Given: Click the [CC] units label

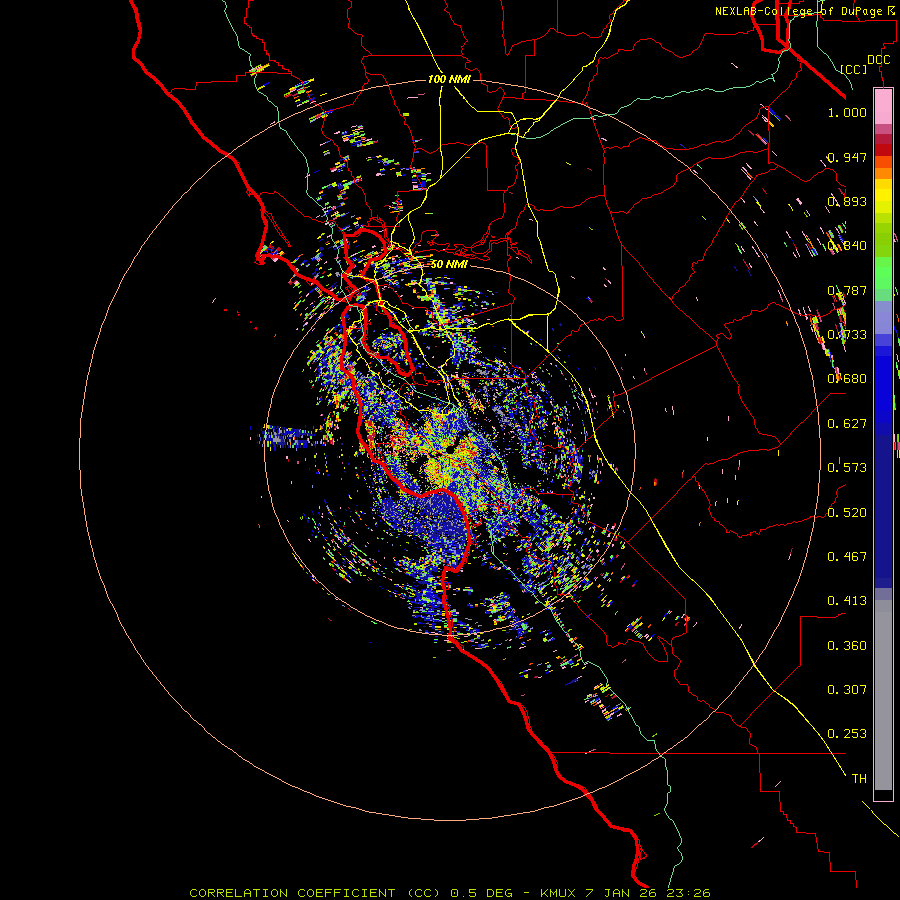Looking at the screenshot, I should tap(854, 69).
